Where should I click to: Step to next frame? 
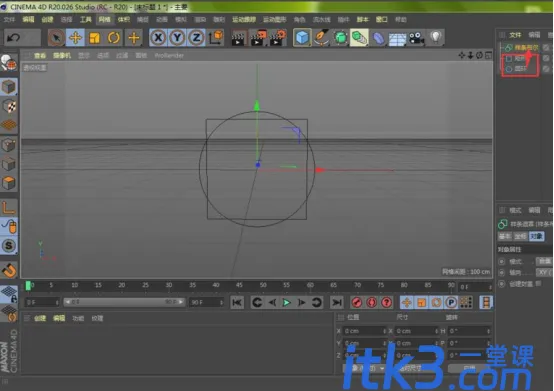(x=301, y=302)
